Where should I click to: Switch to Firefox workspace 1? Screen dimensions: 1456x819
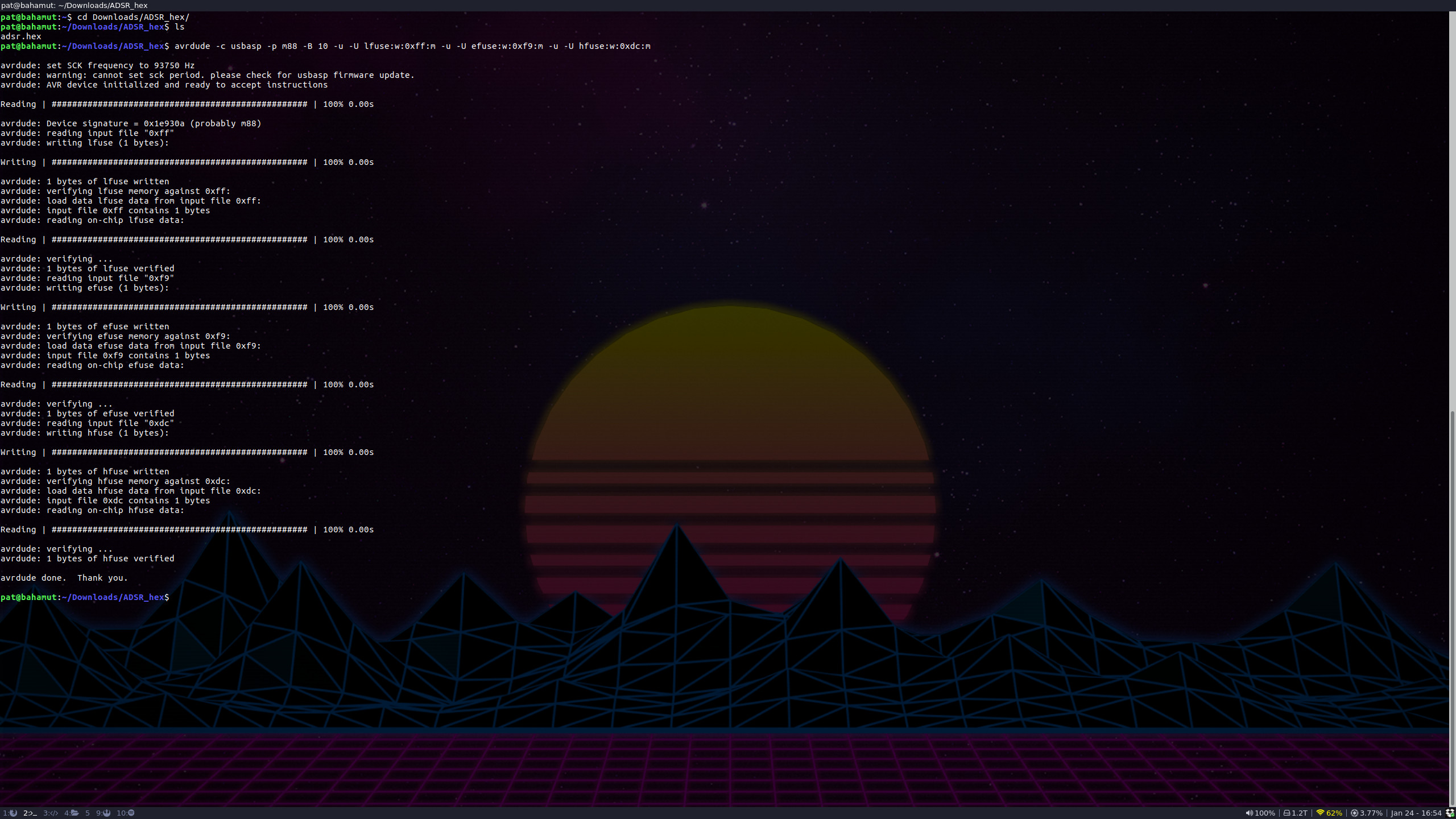(x=10, y=813)
